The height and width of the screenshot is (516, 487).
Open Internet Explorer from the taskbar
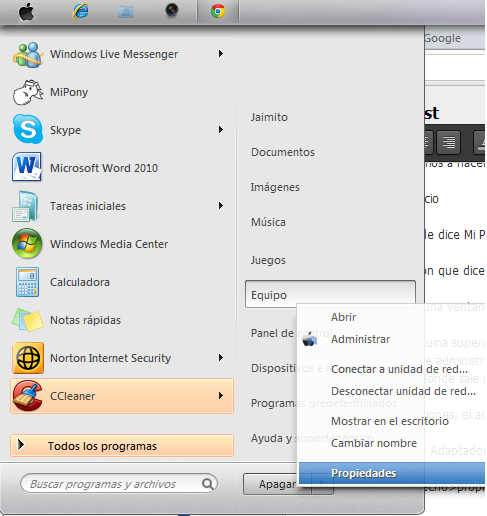tap(81, 11)
